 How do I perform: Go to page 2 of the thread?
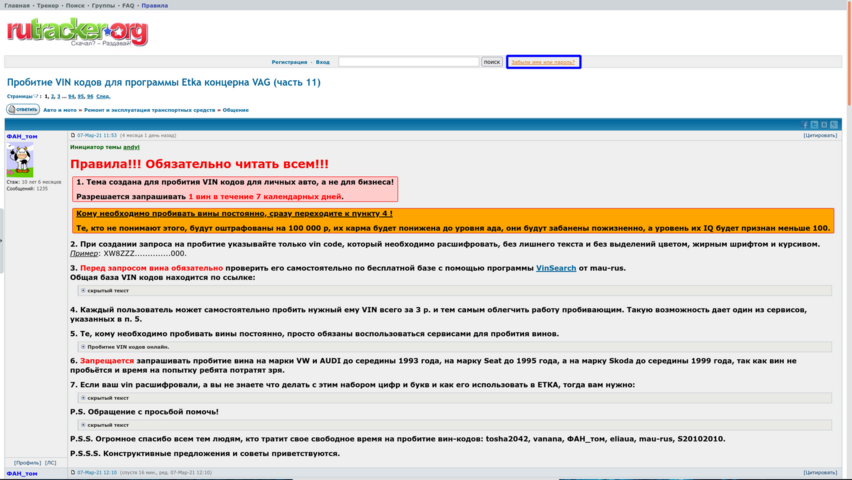click(53, 96)
